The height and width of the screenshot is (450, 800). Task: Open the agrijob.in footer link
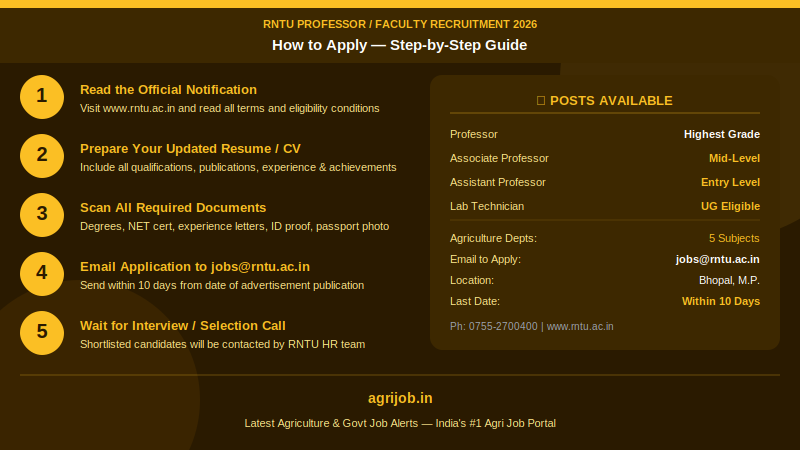400,398
